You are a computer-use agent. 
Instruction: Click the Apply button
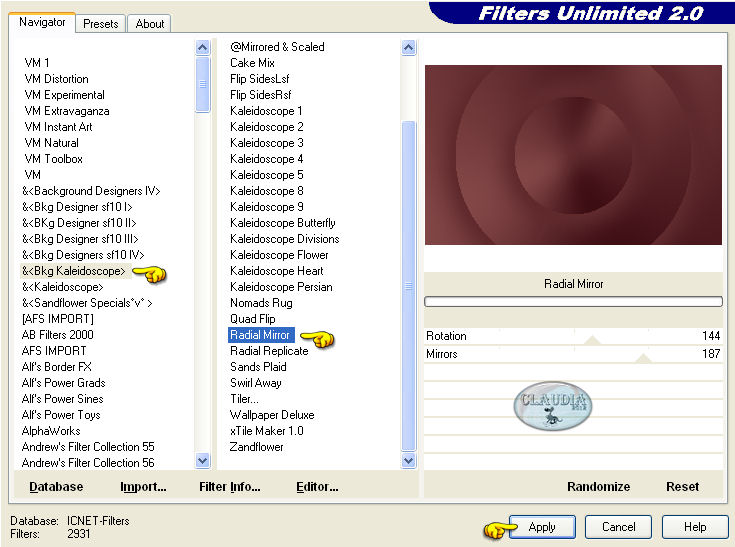542,527
